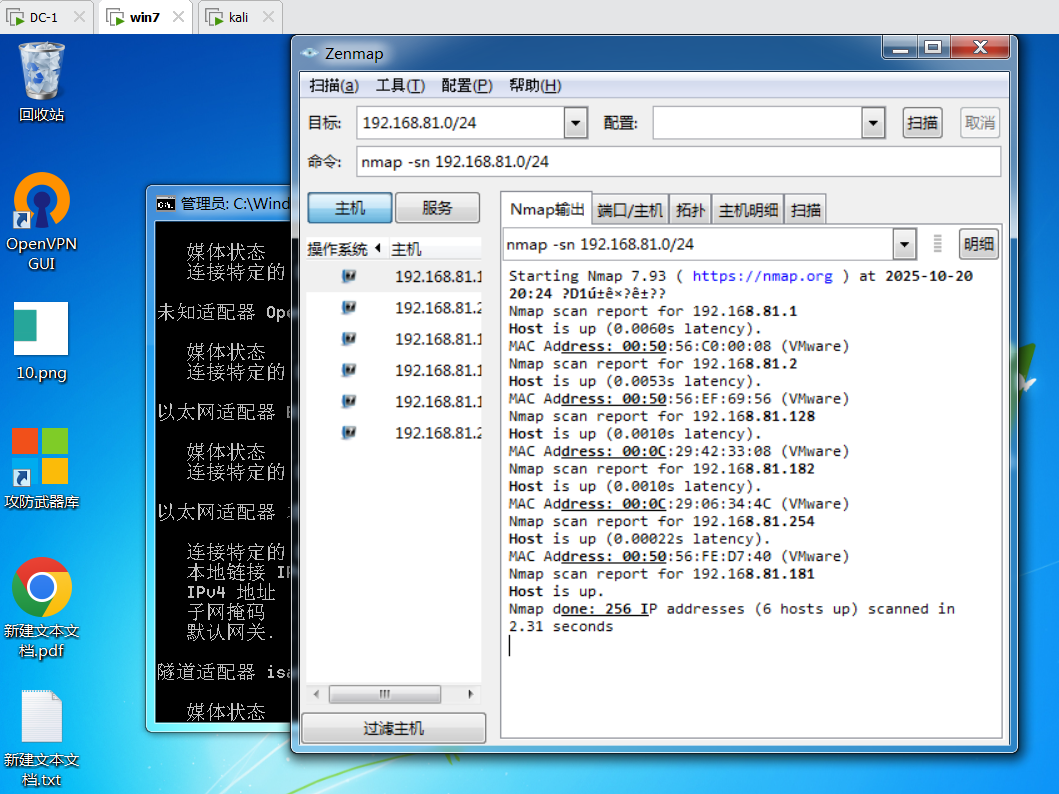This screenshot has width=1059, height=794.
Task: Switch to the 主机明细 tab
Action: click(x=748, y=211)
